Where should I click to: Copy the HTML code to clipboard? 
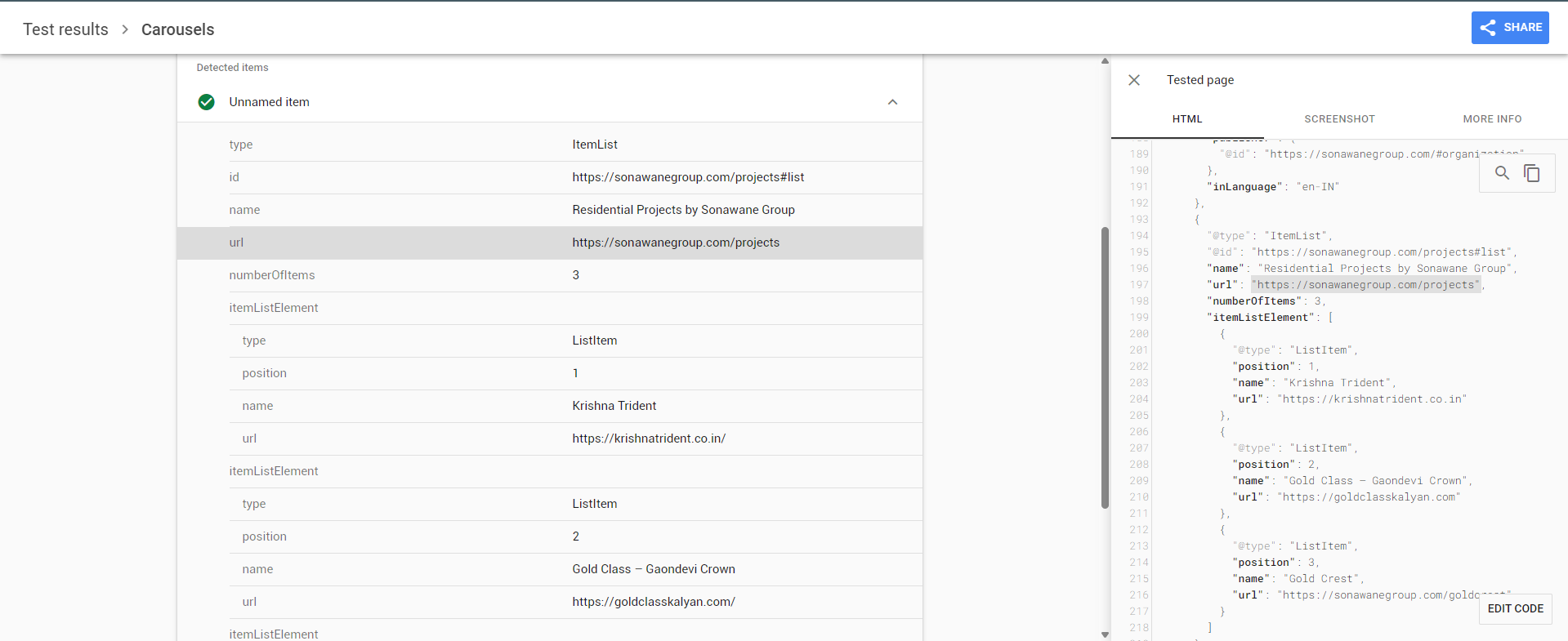(x=1532, y=173)
